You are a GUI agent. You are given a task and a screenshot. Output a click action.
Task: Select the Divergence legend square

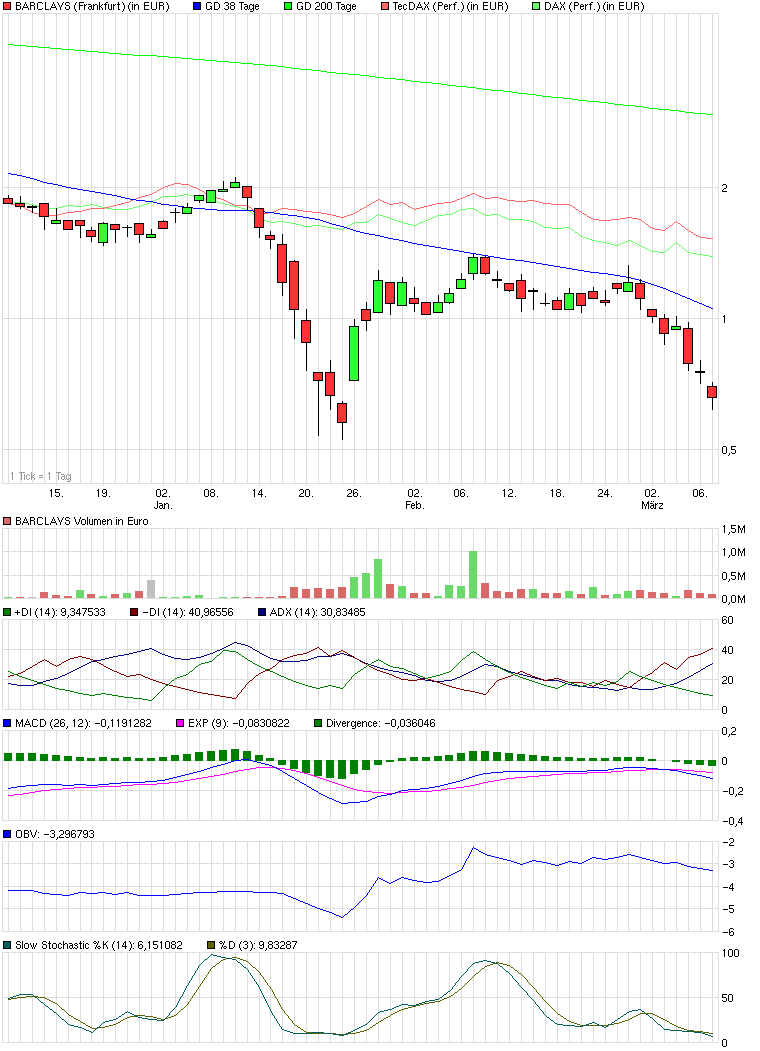click(319, 723)
